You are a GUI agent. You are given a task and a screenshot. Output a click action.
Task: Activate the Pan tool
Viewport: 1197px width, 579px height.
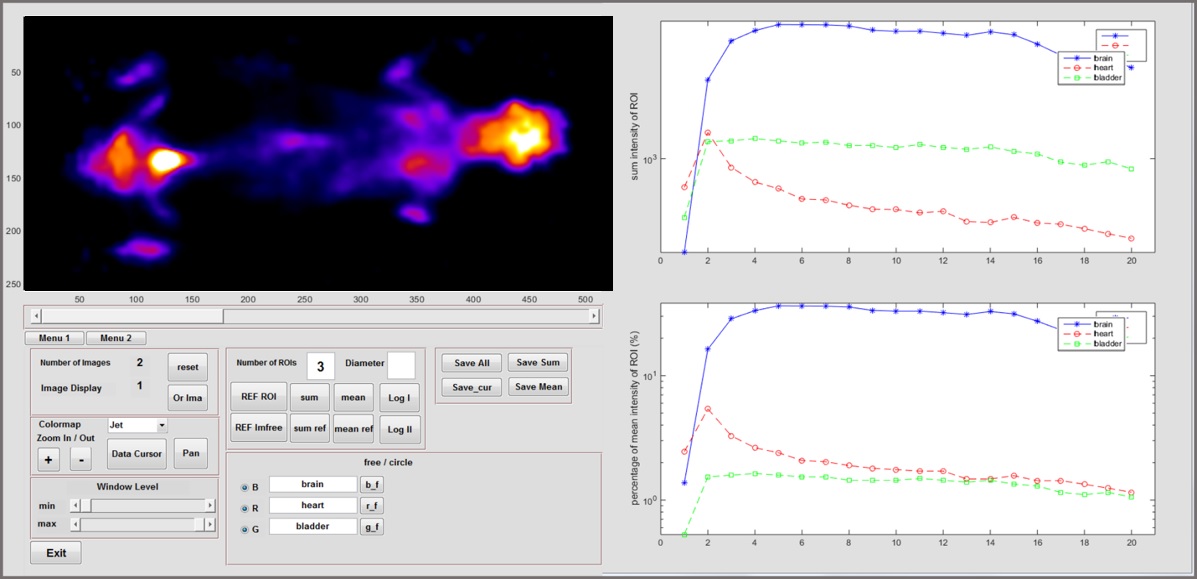point(190,453)
